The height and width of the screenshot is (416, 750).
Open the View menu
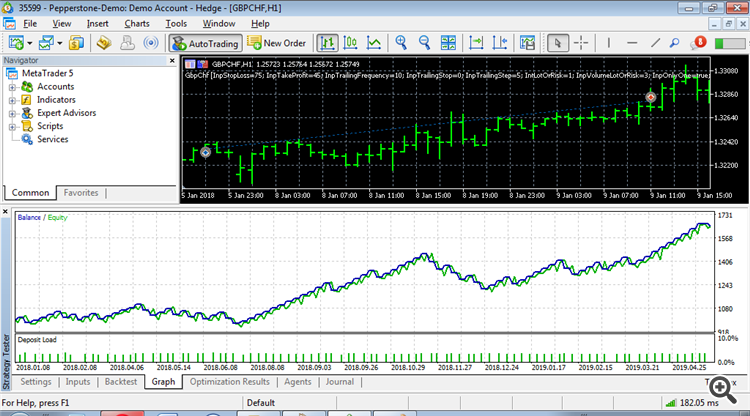coord(62,23)
